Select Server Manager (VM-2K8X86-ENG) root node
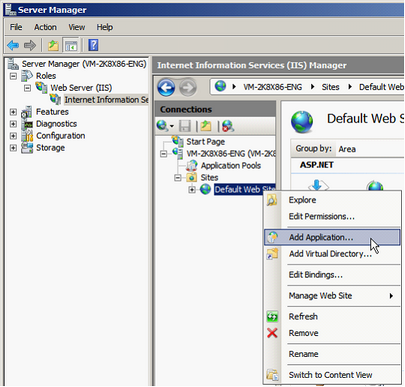 click(84, 64)
